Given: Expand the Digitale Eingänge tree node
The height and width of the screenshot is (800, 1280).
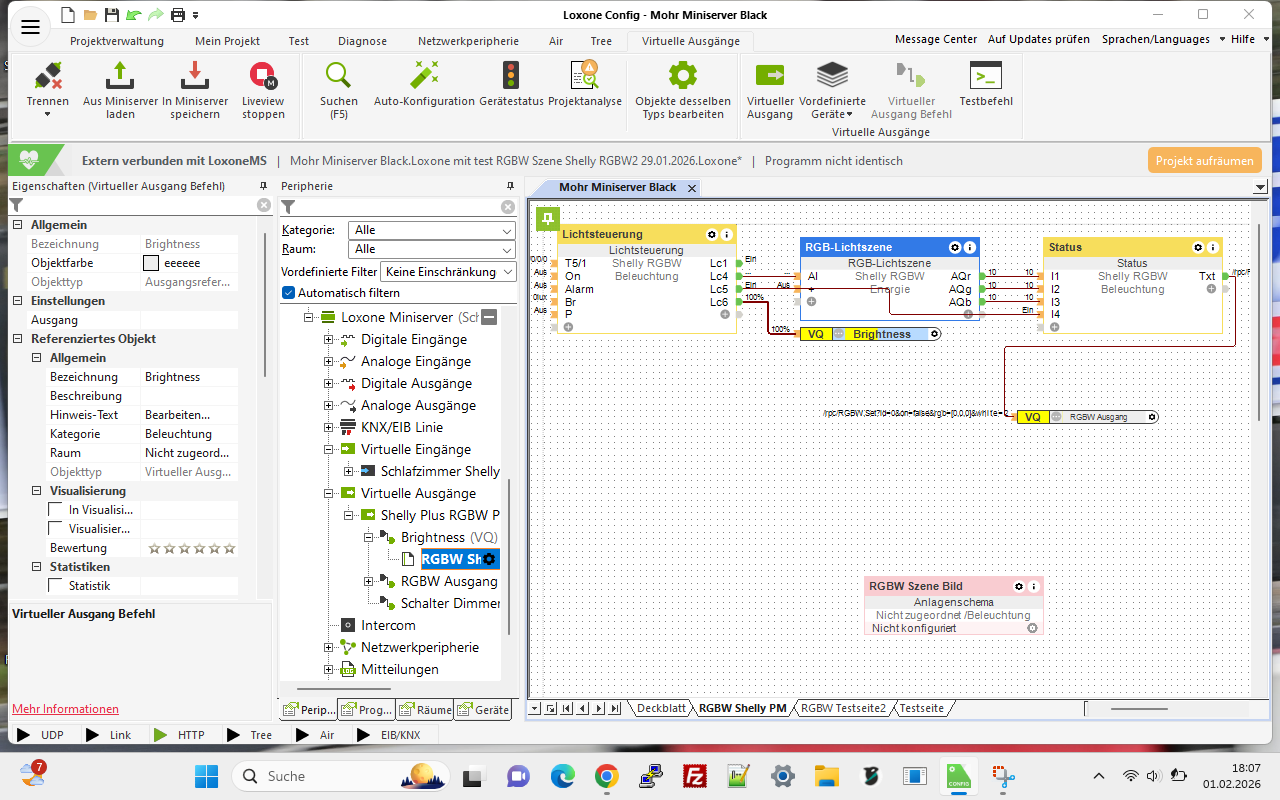Looking at the screenshot, I should click(328, 340).
